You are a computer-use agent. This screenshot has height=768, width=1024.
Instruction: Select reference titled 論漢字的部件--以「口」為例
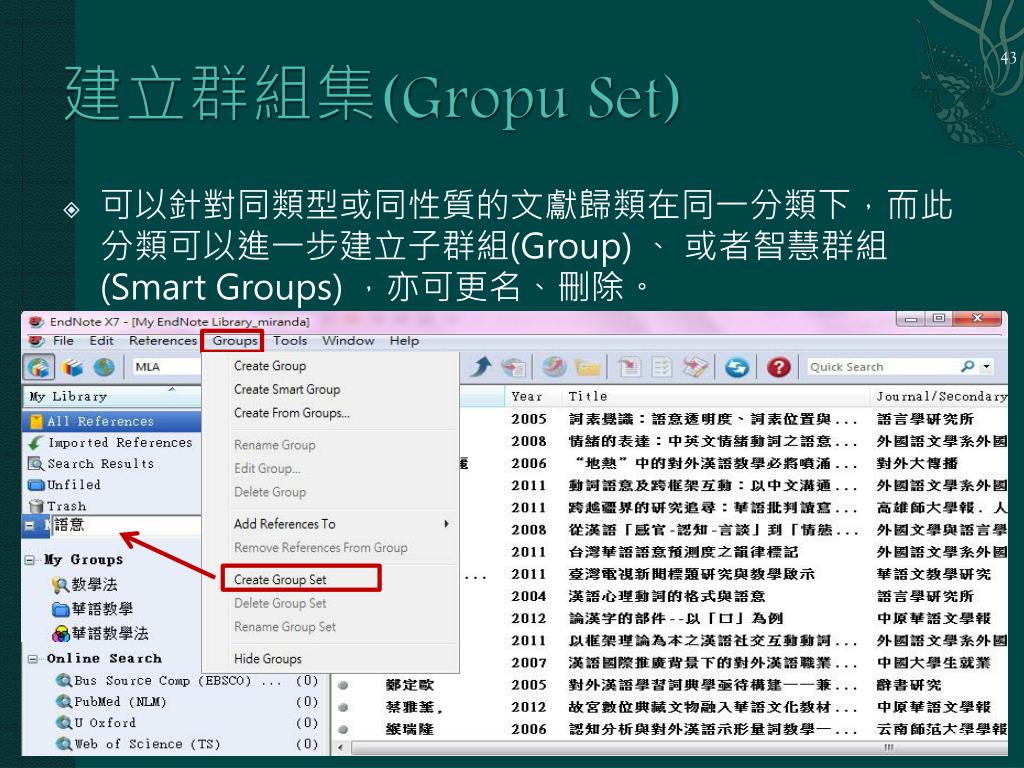pyautogui.click(x=675, y=618)
